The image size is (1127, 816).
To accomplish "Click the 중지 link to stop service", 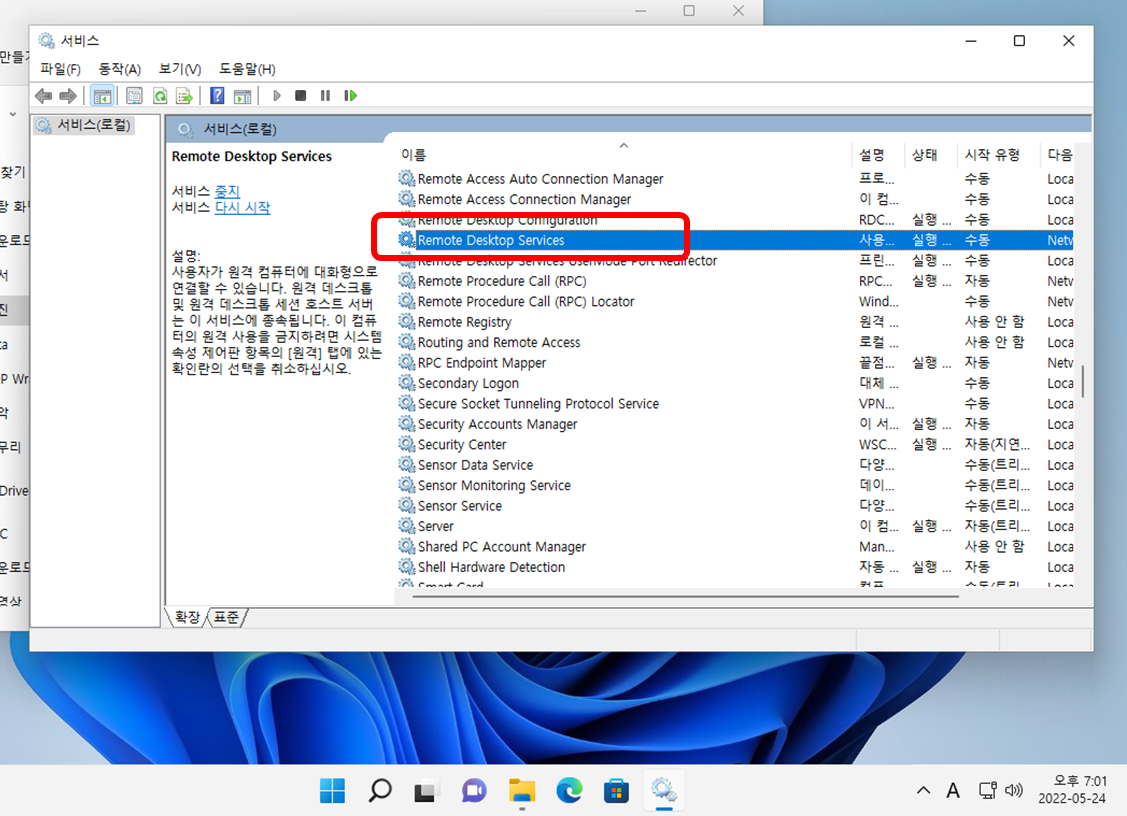I will [x=227, y=191].
